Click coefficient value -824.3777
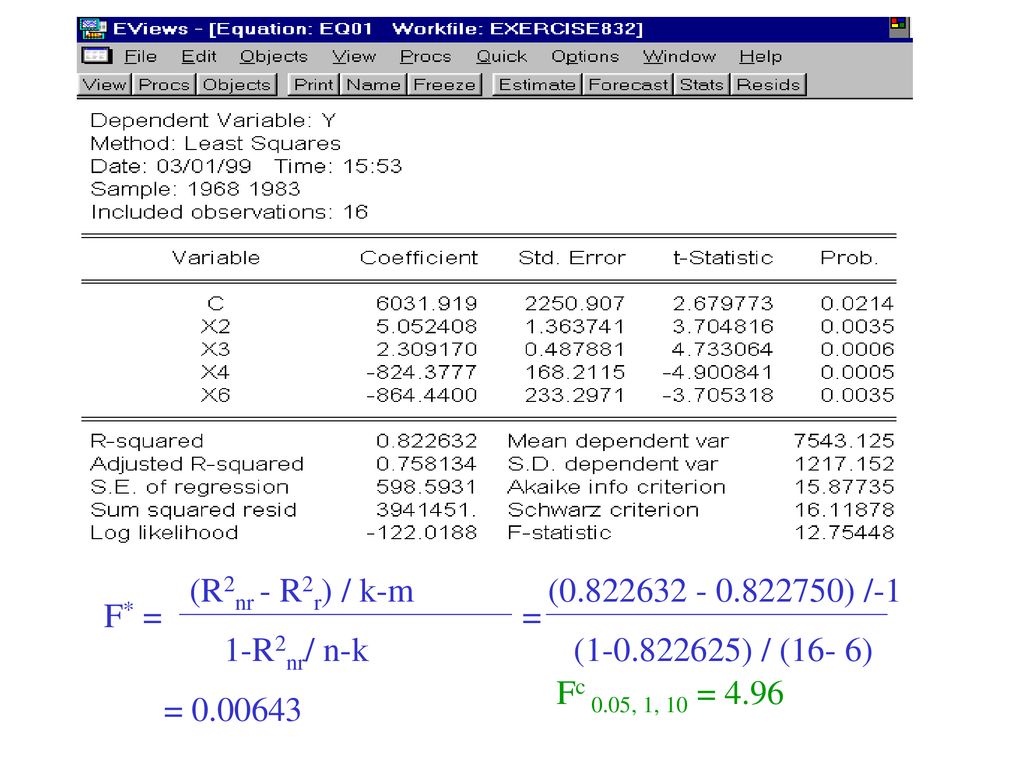 (x=422, y=372)
